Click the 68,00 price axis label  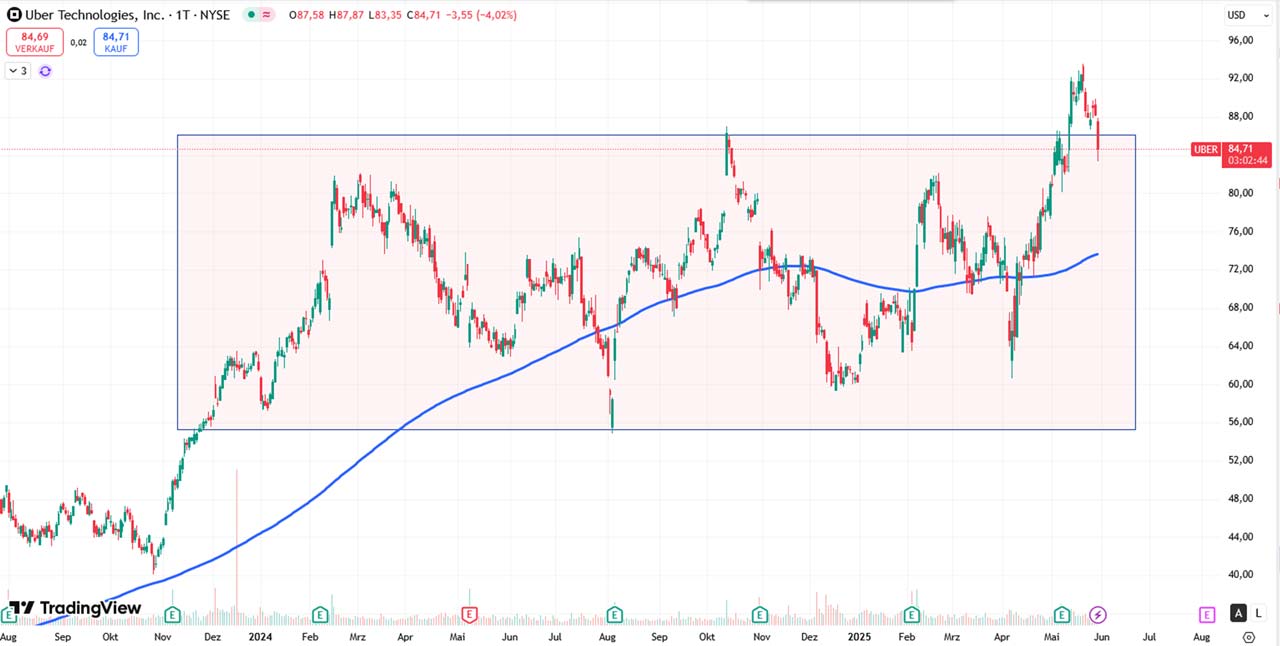click(x=1240, y=307)
